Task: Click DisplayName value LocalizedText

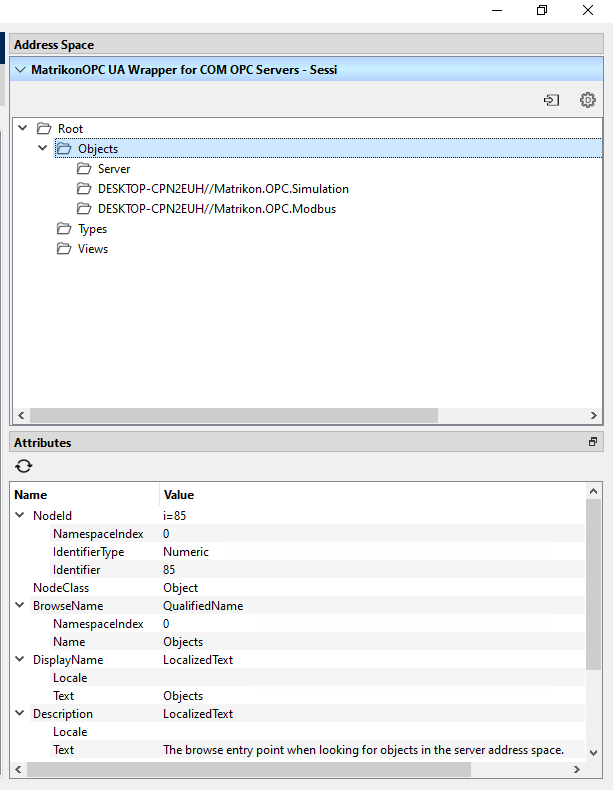Action: pyautogui.click(x=198, y=660)
